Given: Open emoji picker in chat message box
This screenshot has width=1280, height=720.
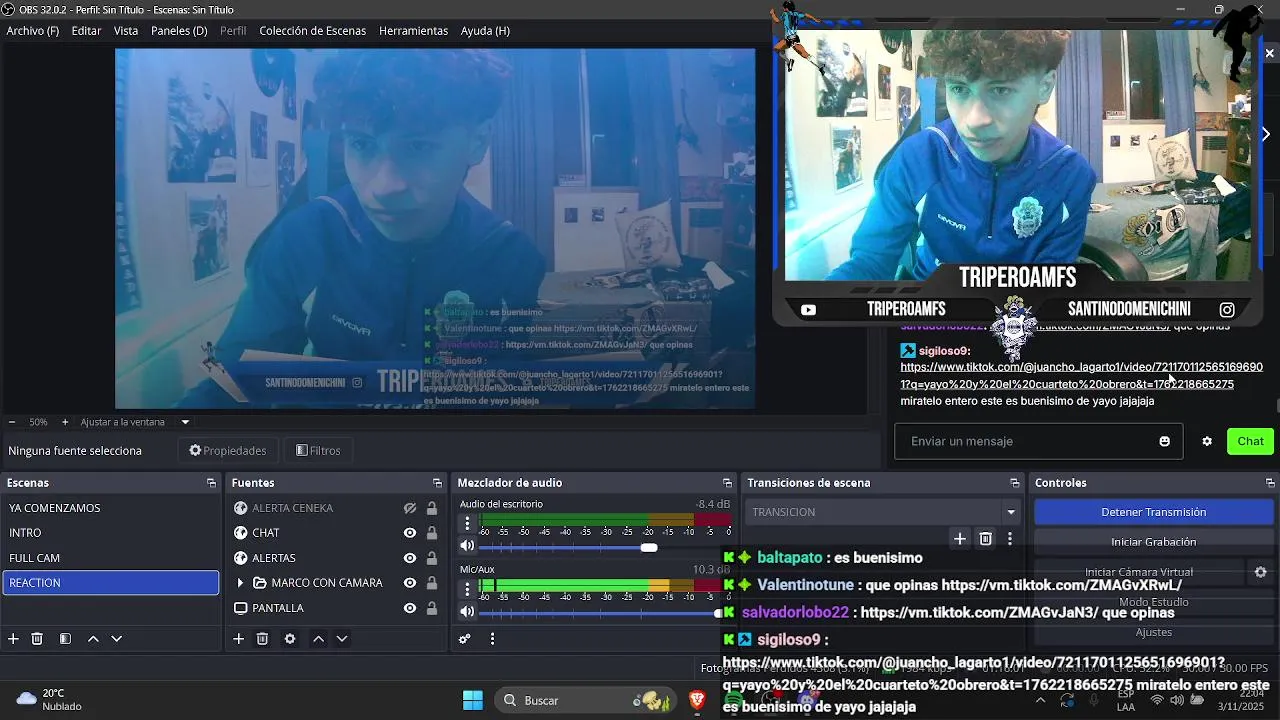Looking at the screenshot, I should click(1164, 441).
